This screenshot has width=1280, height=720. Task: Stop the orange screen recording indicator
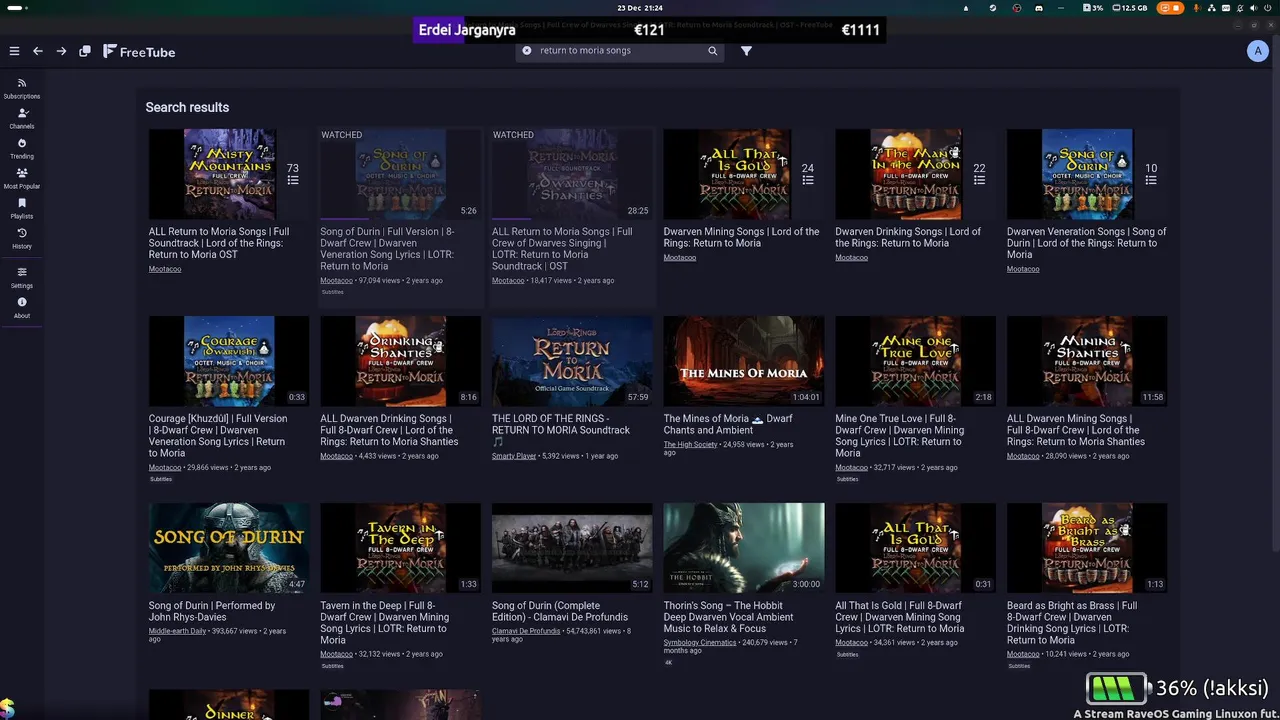coord(1170,8)
